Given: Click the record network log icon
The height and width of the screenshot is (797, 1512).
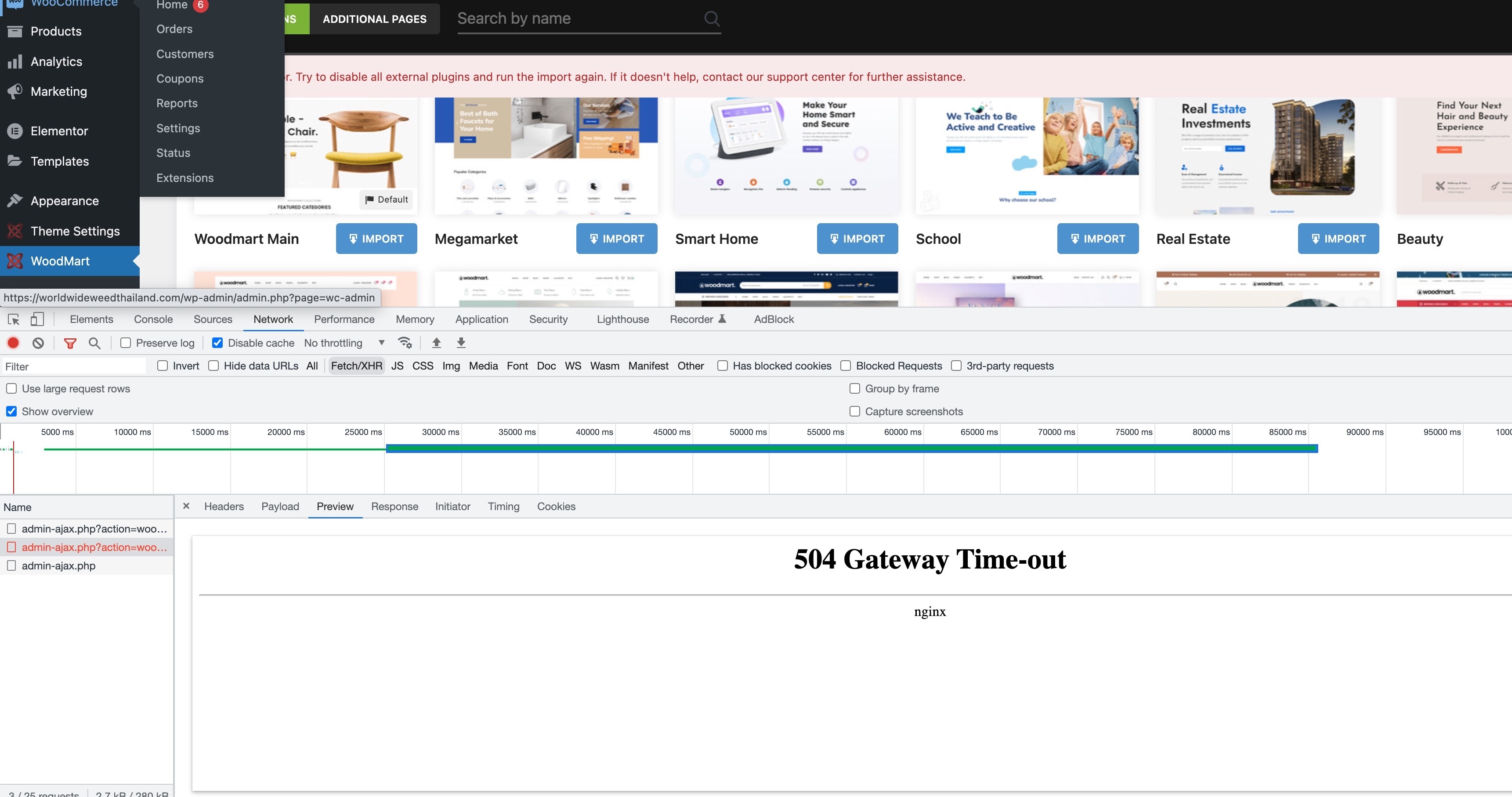Looking at the screenshot, I should [13, 343].
